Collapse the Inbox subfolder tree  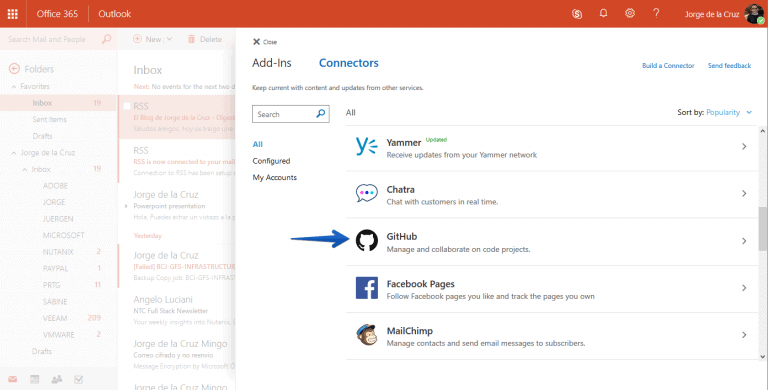25,170
